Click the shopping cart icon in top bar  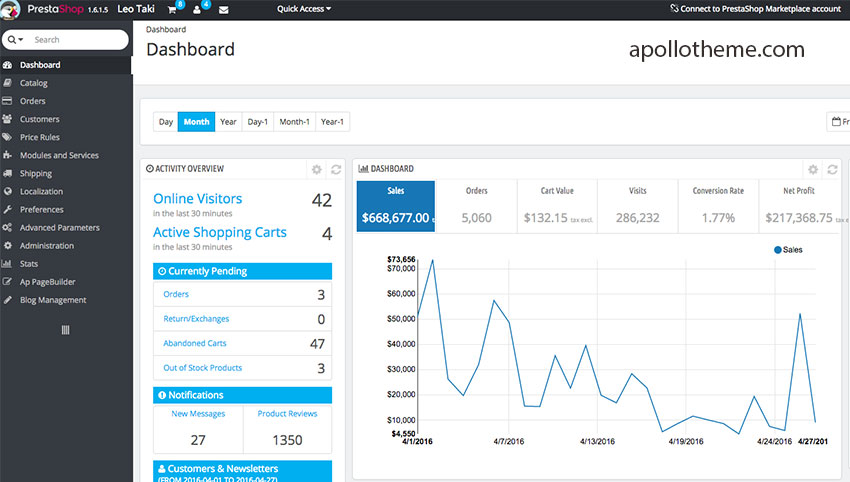173,9
